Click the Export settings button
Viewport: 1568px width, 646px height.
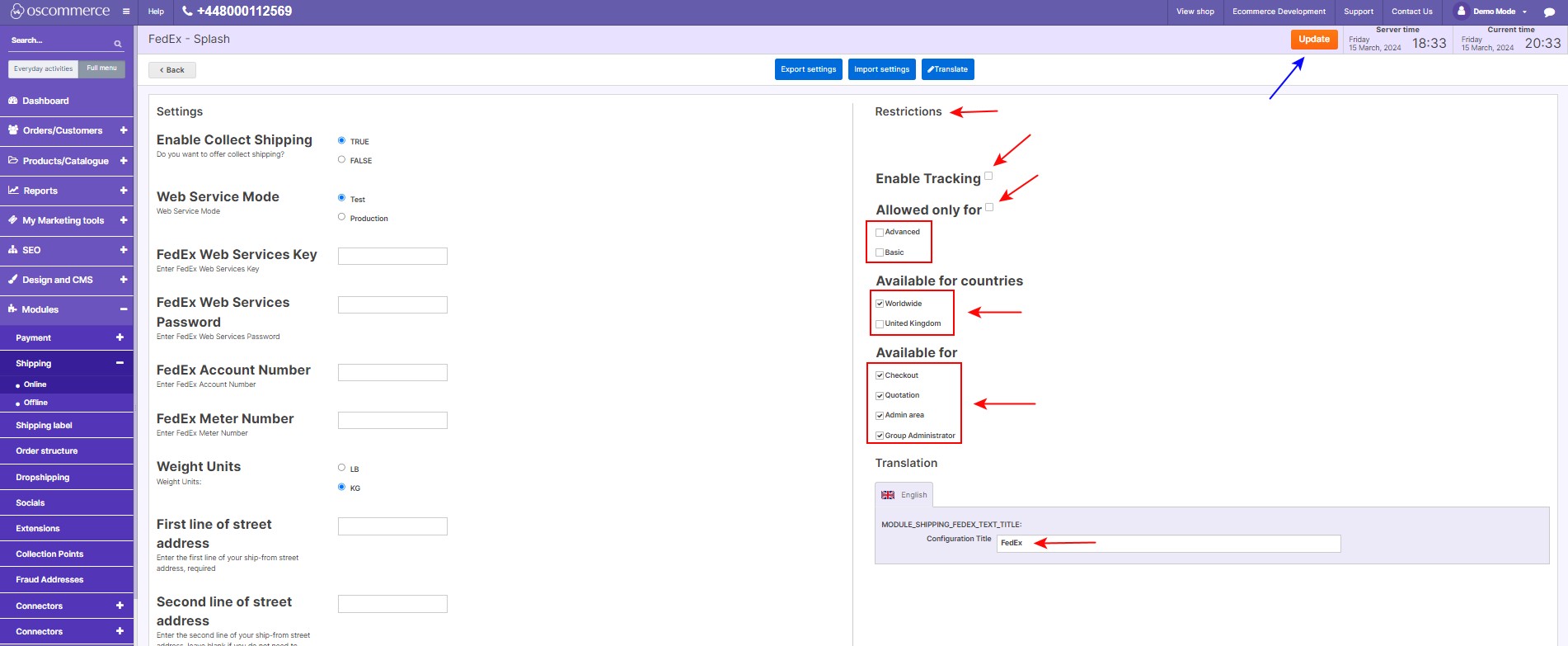click(808, 69)
